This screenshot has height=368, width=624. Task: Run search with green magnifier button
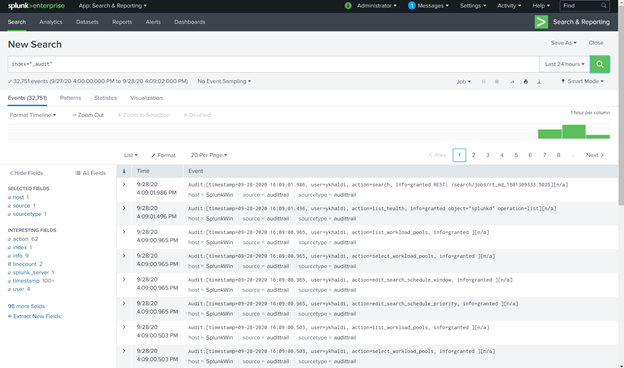point(600,64)
